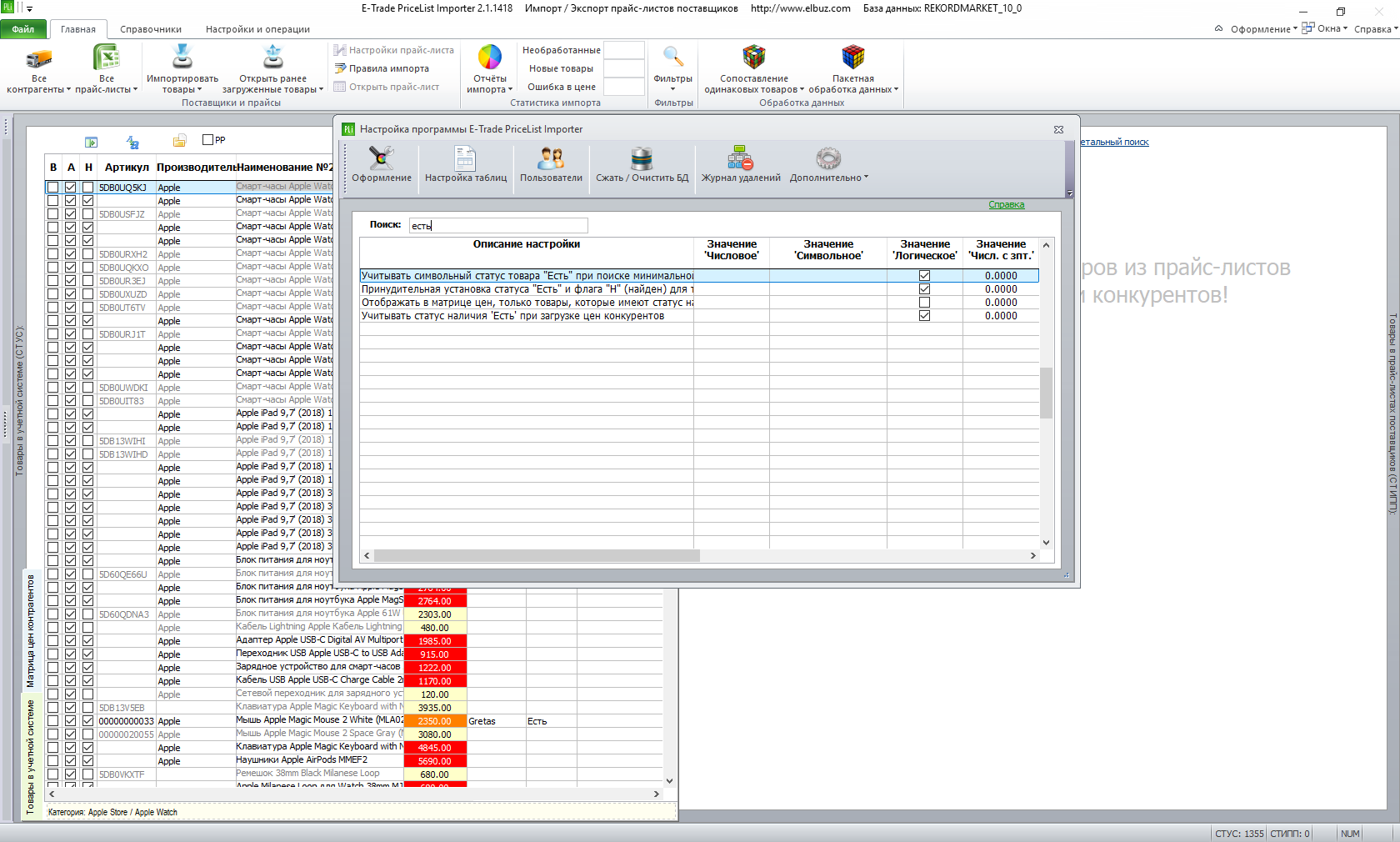Open Все контрагенты truck icon
Viewport: 1400px width, 842px height.
(39, 58)
